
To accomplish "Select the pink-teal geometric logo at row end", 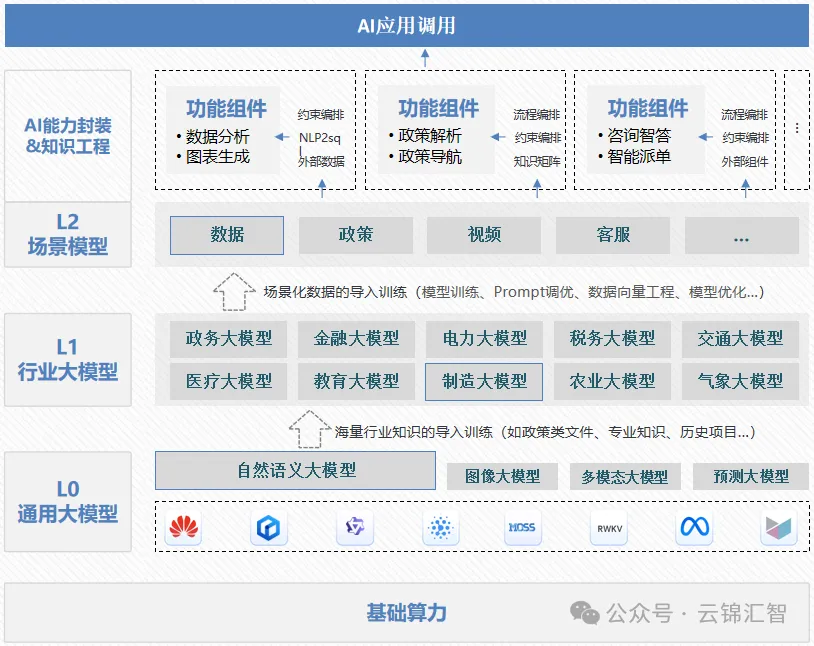I will tap(778, 528).
